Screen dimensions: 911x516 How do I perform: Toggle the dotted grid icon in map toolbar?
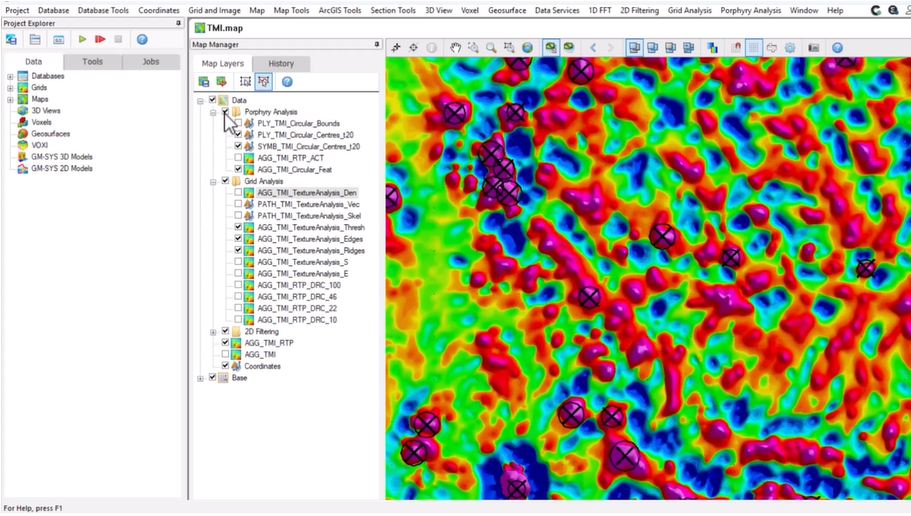754,48
